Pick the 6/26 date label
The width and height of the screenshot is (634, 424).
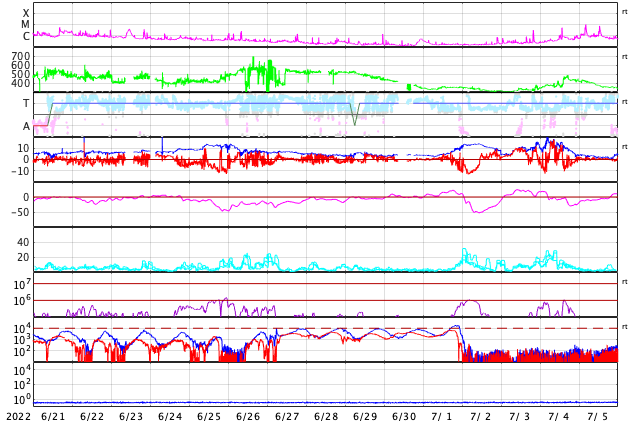point(247,416)
